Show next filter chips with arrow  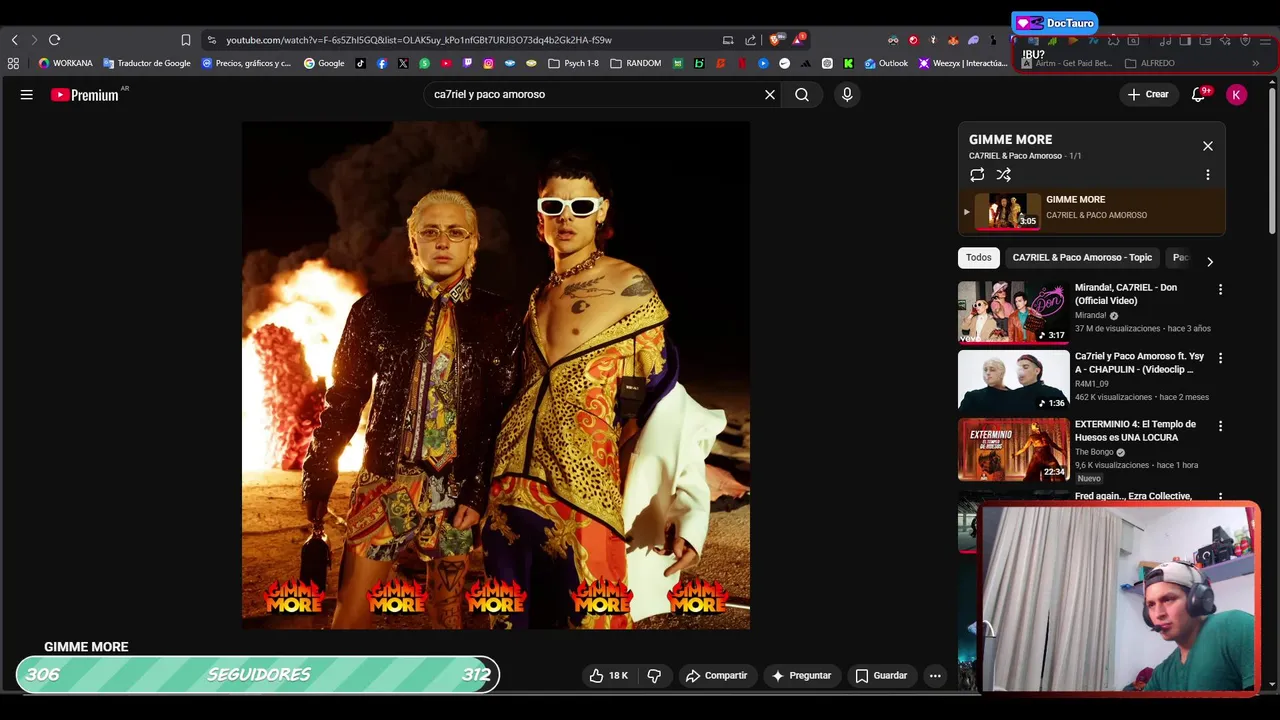[x=1210, y=262]
